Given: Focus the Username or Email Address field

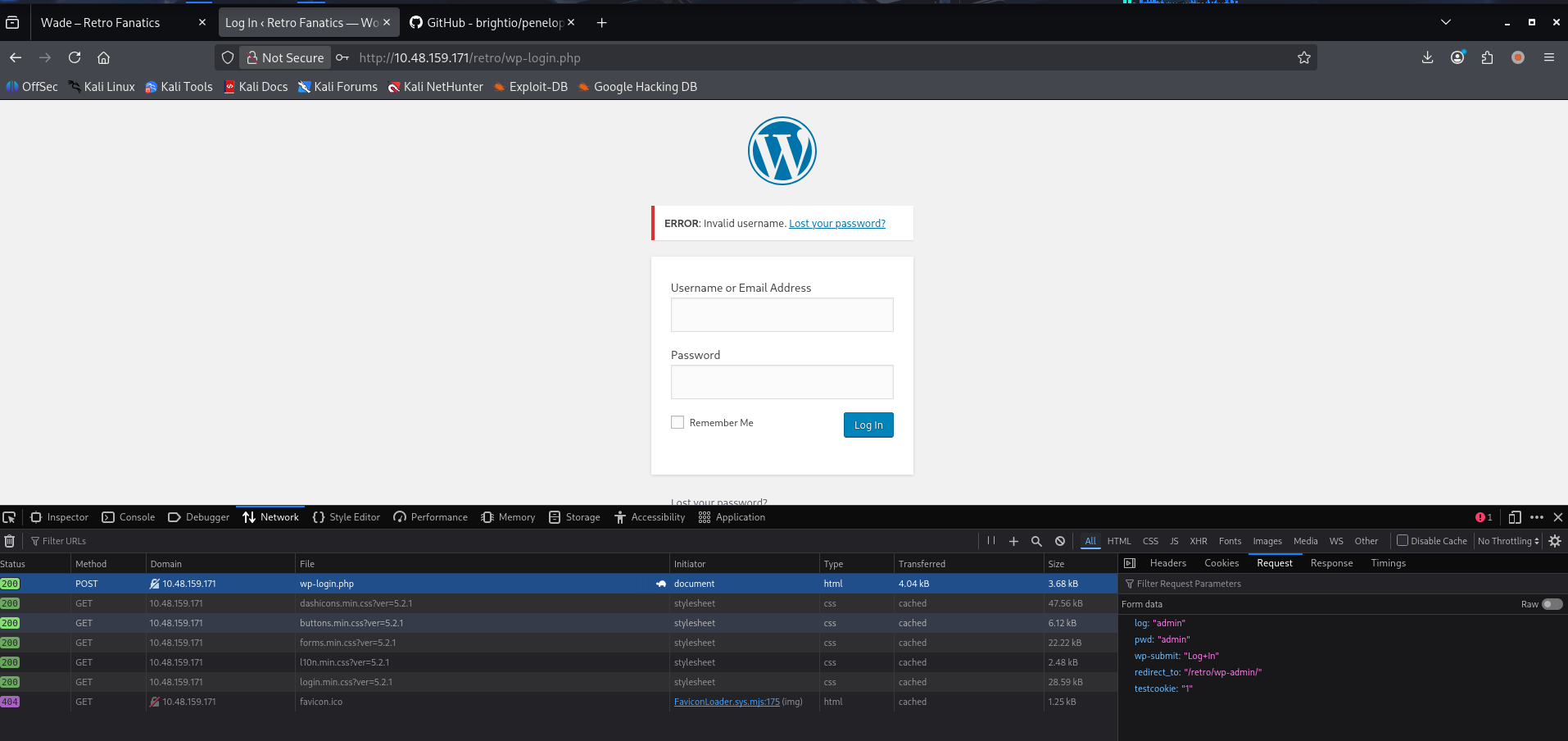Looking at the screenshot, I should (782, 315).
